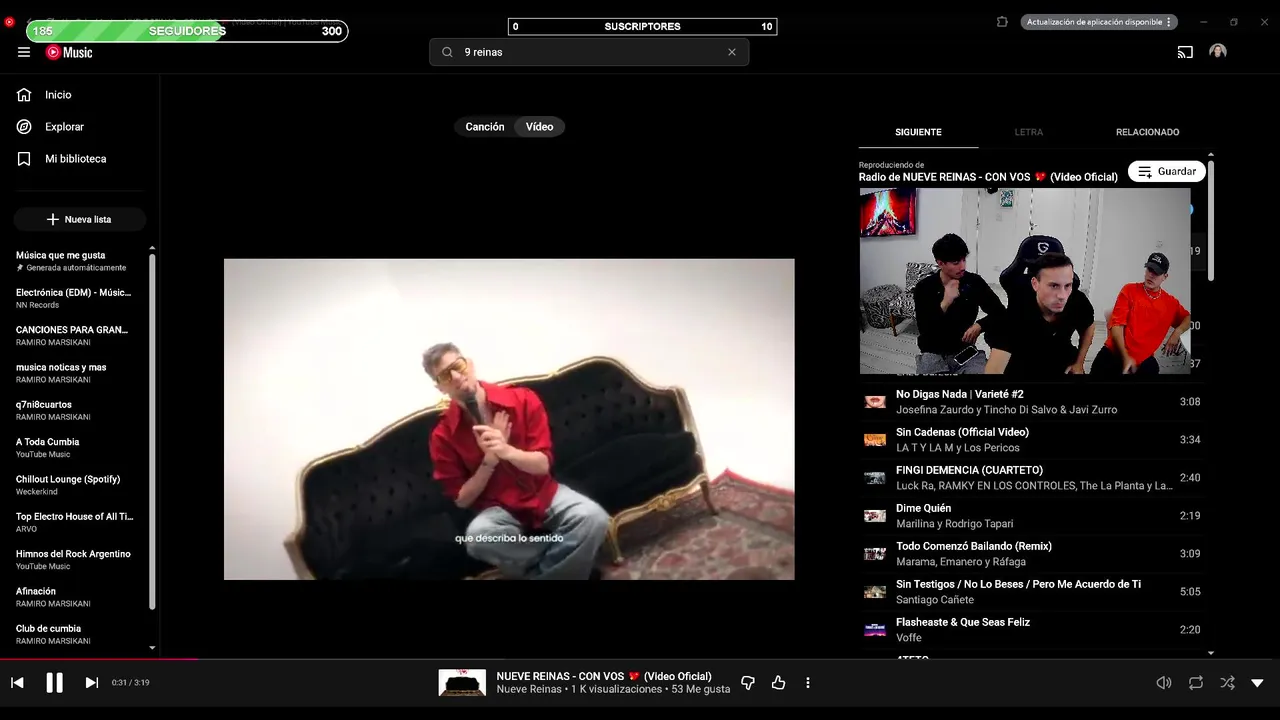Switch to Vídeo mode
Screen dimensions: 1280x720
coord(540,127)
